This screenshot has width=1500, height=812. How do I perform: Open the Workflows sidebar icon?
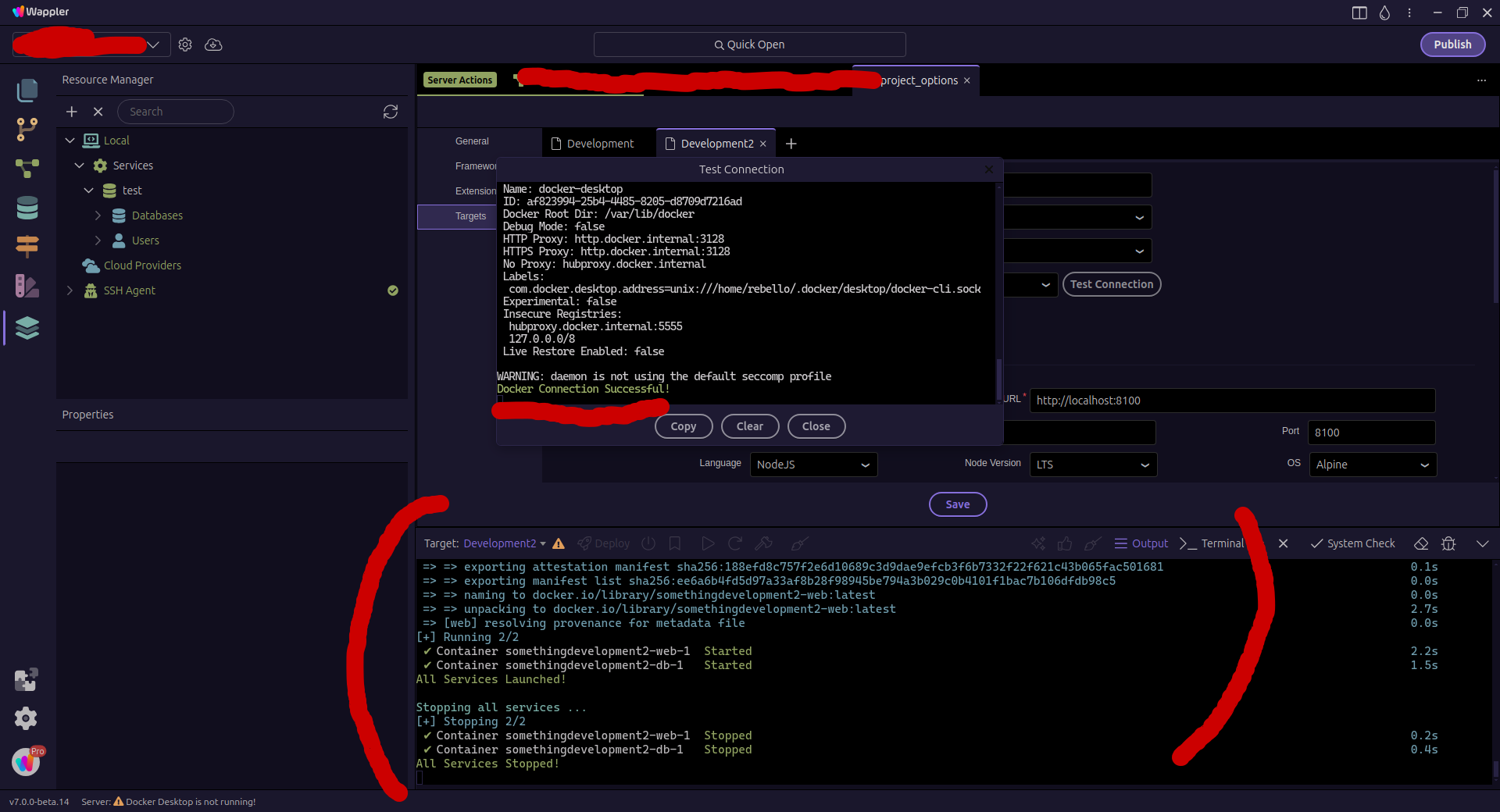click(27, 169)
